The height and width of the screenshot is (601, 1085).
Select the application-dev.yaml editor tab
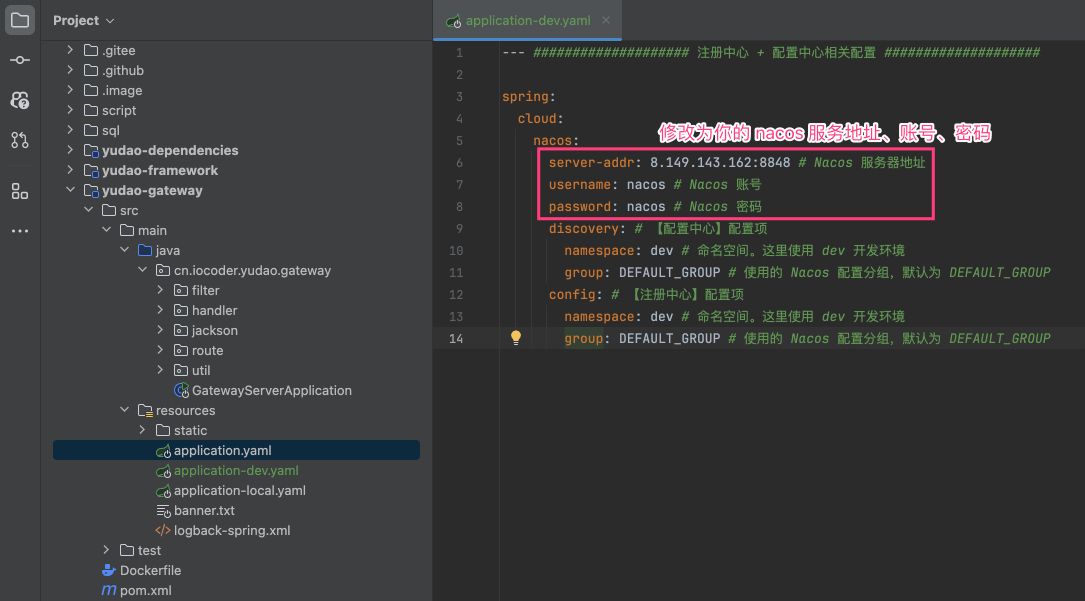(x=521, y=21)
